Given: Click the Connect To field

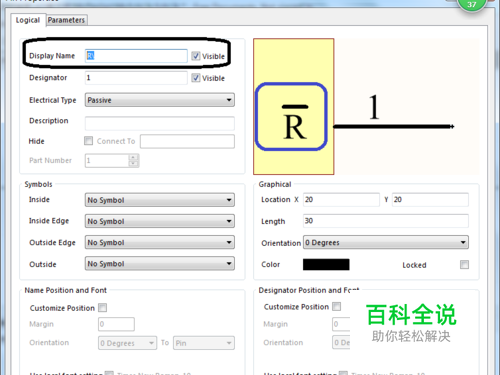Looking at the screenshot, I should pyautogui.click(x=187, y=141).
